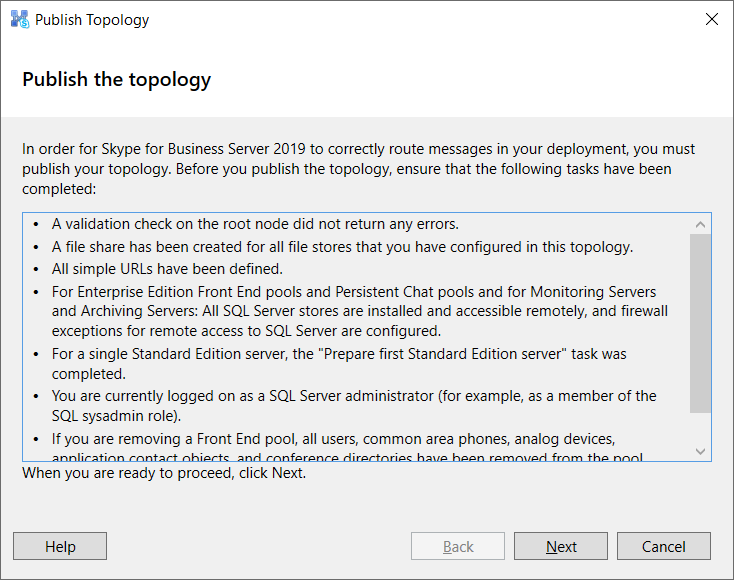734x580 pixels.
Task: Click the task list scroll up arrow
Action: pos(701,224)
